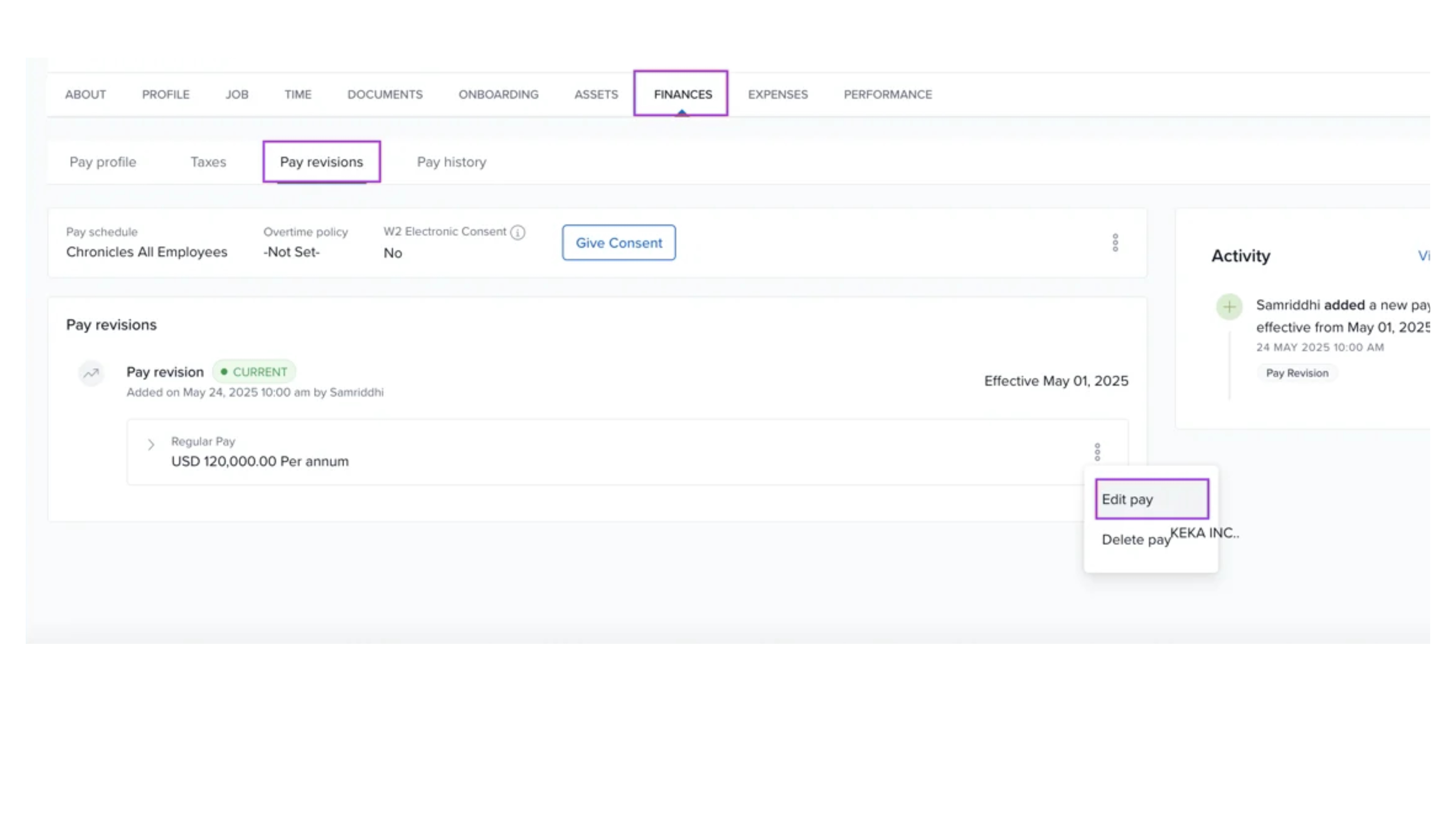Select the ONBOARDING tab
Viewport: 1456px width, 819px height.
[x=498, y=94]
